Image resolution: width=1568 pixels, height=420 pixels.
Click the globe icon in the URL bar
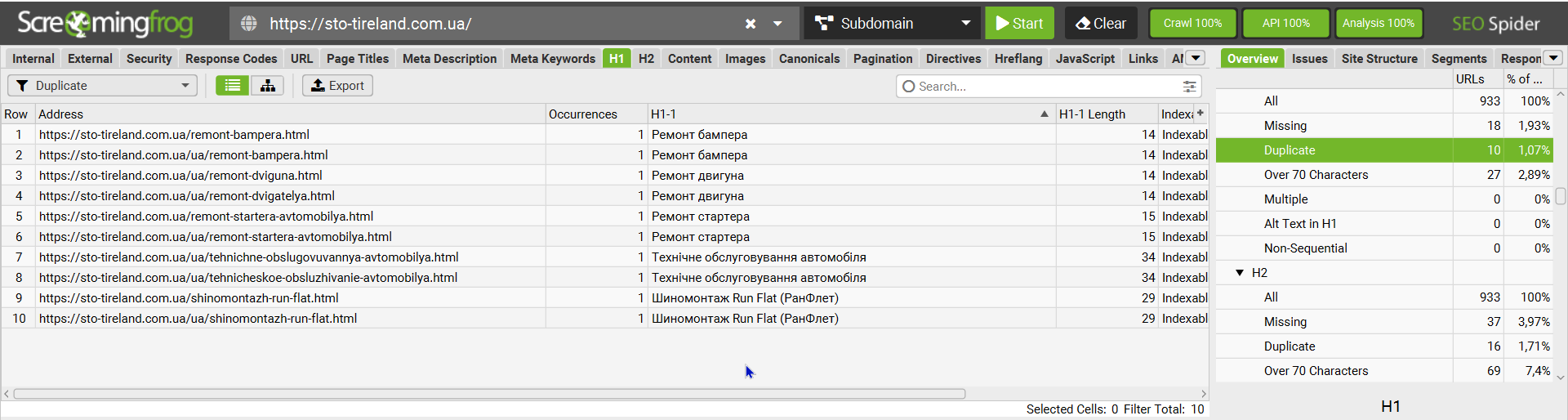click(x=249, y=24)
